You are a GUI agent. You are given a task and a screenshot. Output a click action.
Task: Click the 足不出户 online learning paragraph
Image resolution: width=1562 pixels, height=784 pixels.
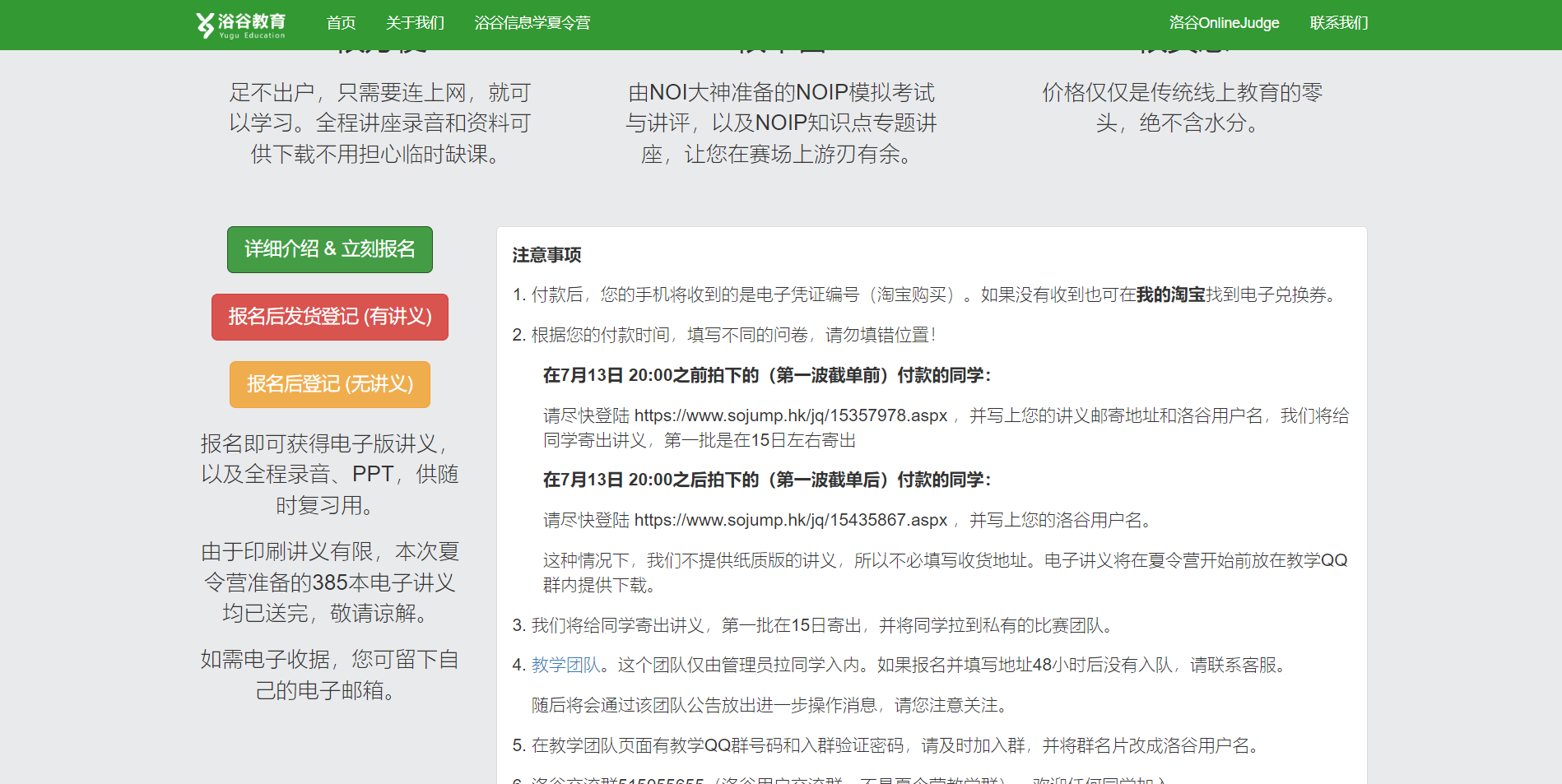[x=379, y=123]
